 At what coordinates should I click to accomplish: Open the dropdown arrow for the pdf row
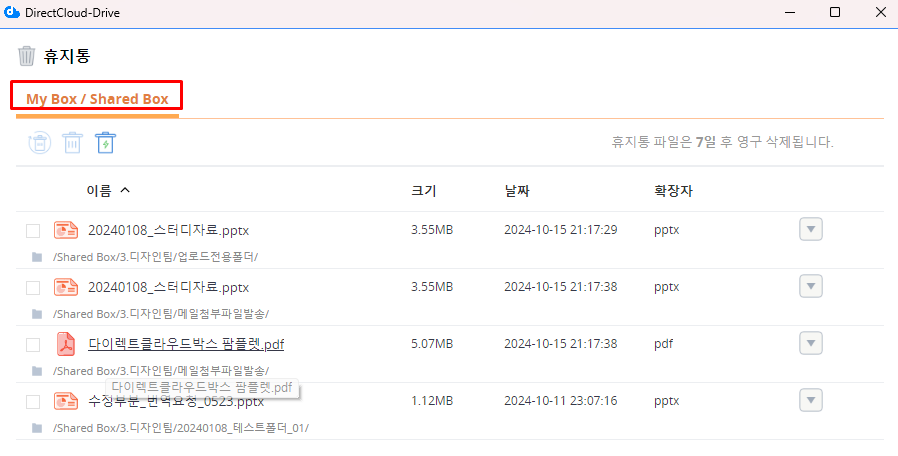tap(811, 344)
